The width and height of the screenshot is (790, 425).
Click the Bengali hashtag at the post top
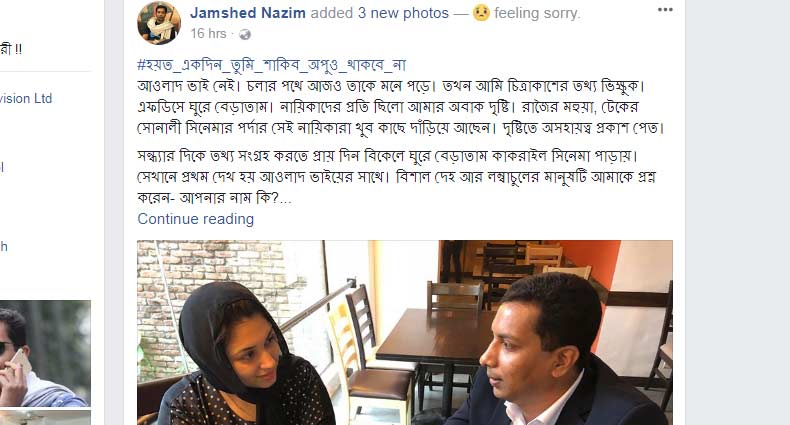click(272, 65)
